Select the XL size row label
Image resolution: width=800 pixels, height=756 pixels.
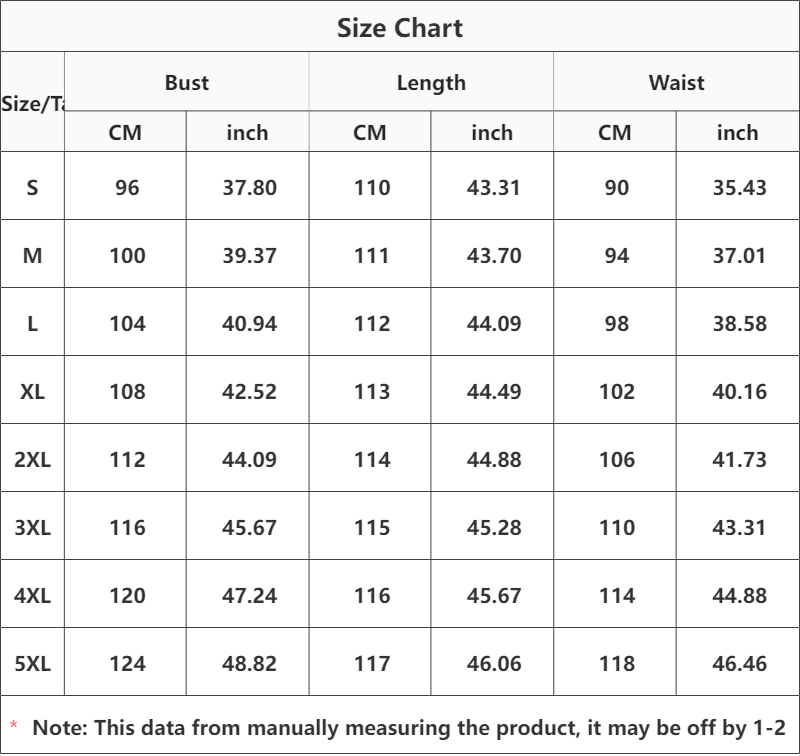point(32,392)
